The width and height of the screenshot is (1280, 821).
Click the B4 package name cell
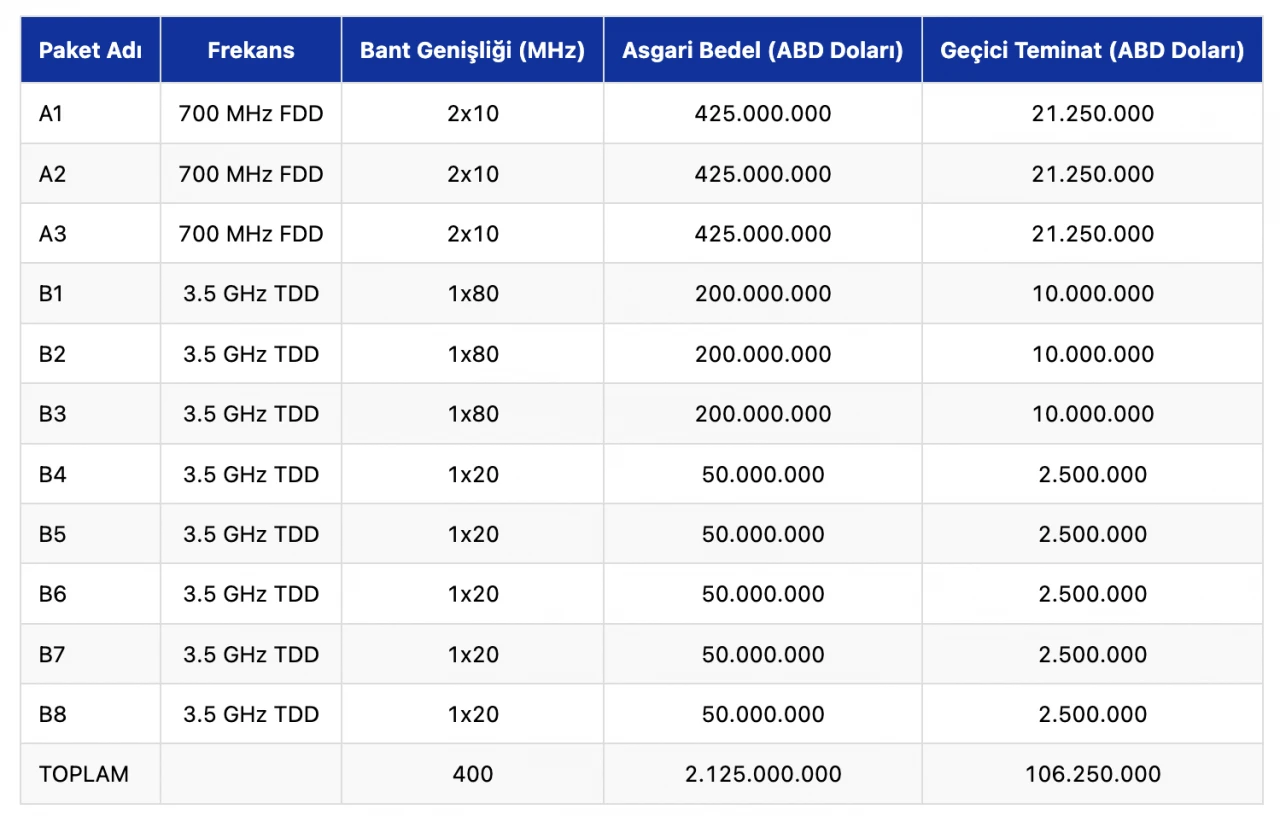click(52, 474)
